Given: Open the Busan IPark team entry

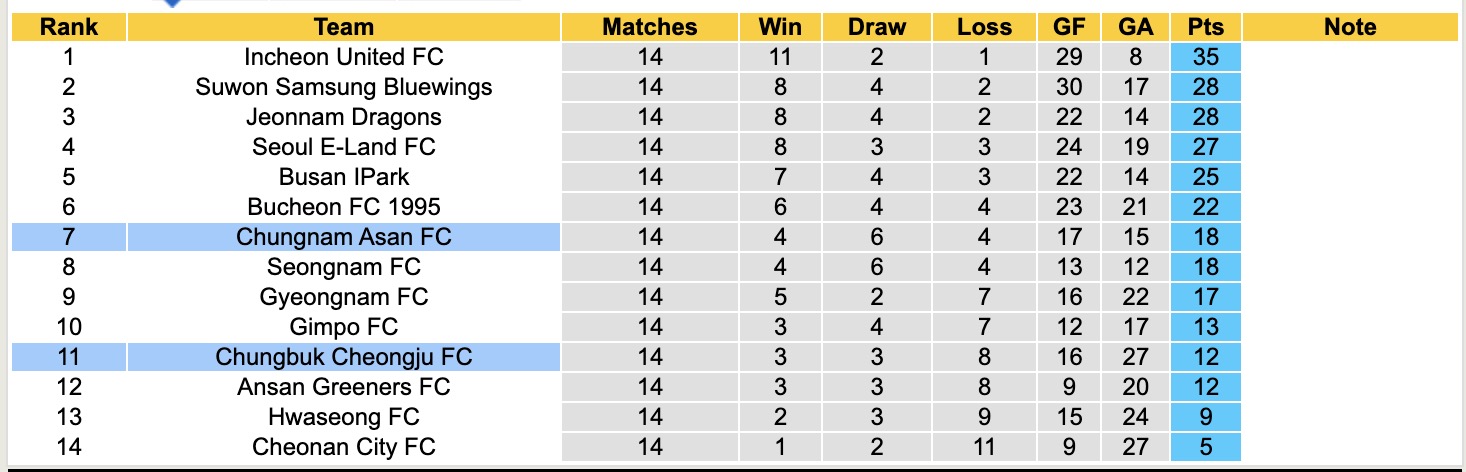Looking at the screenshot, I should coord(343,177).
